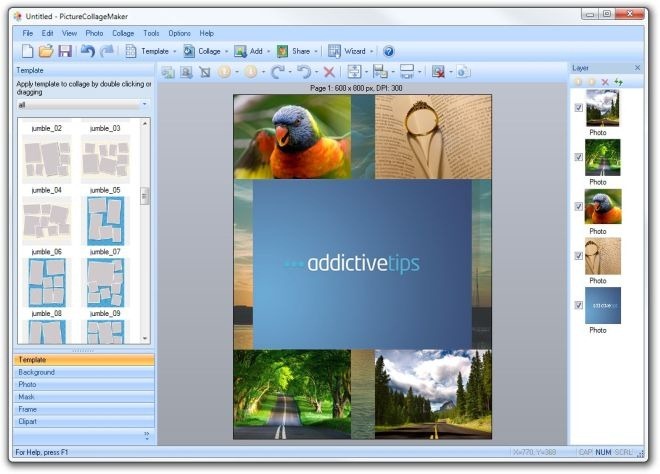Open the Tools menu
660x474 pixels.
[x=151, y=33]
